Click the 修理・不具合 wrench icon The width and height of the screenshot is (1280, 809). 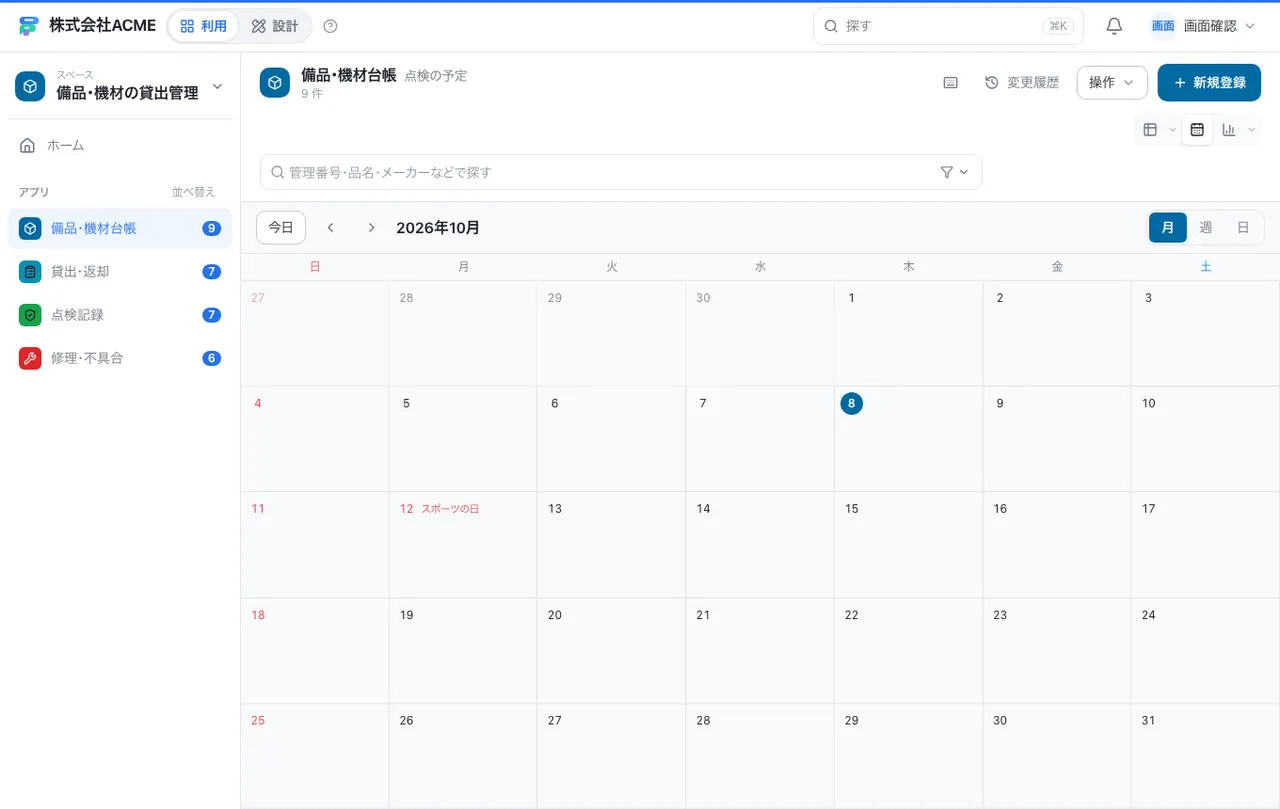pyautogui.click(x=30, y=358)
